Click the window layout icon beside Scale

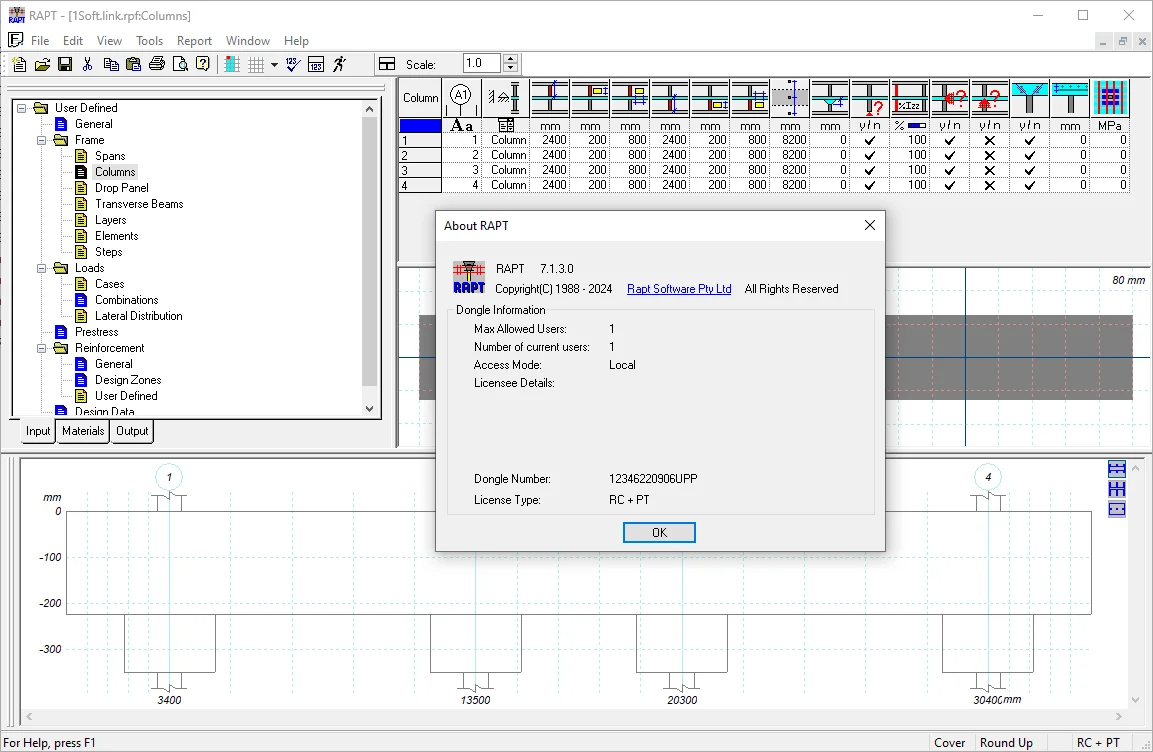pyautogui.click(x=387, y=65)
